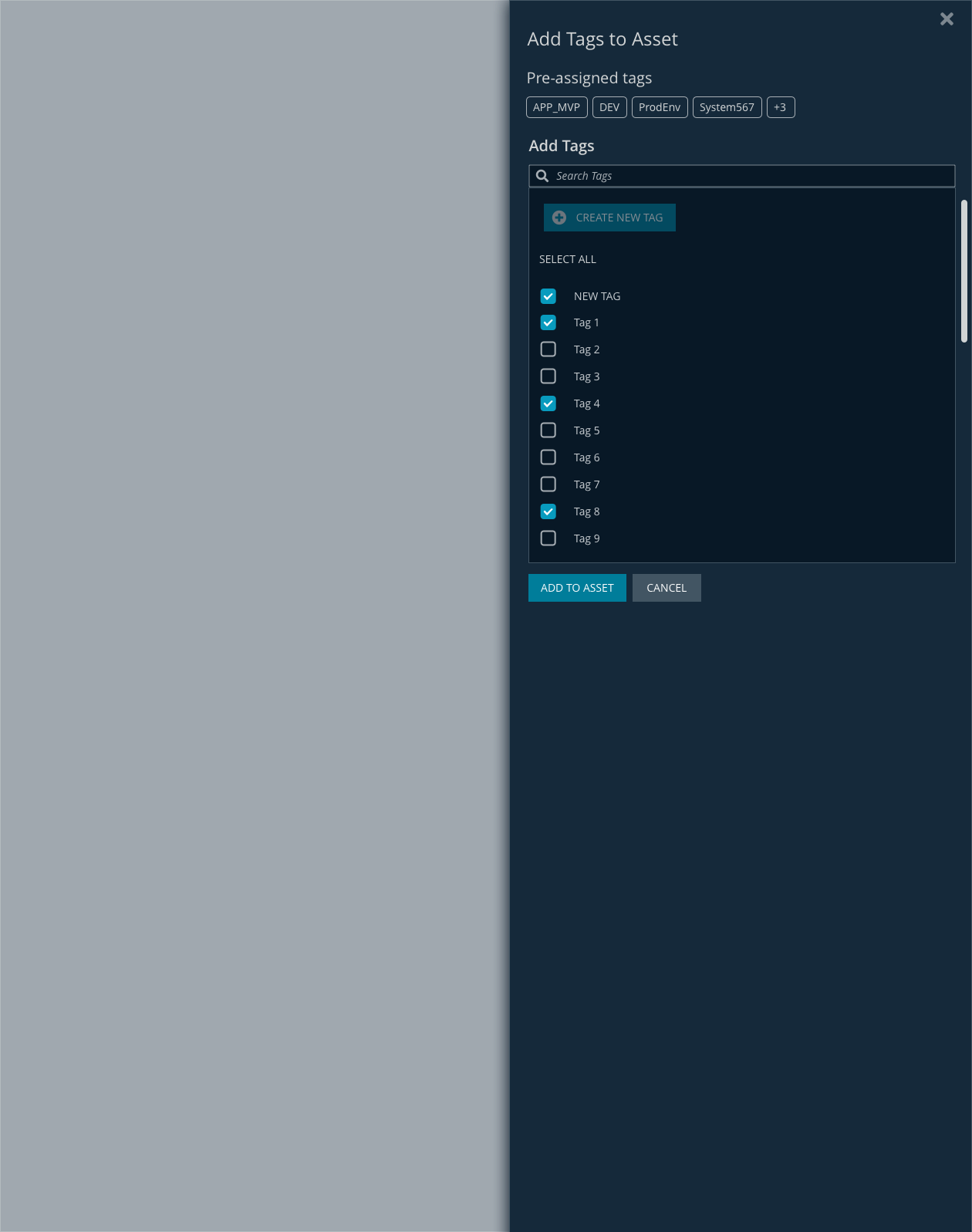The image size is (972, 1232).
Task: Close the Add Tags panel
Action: (x=947, y=19)
